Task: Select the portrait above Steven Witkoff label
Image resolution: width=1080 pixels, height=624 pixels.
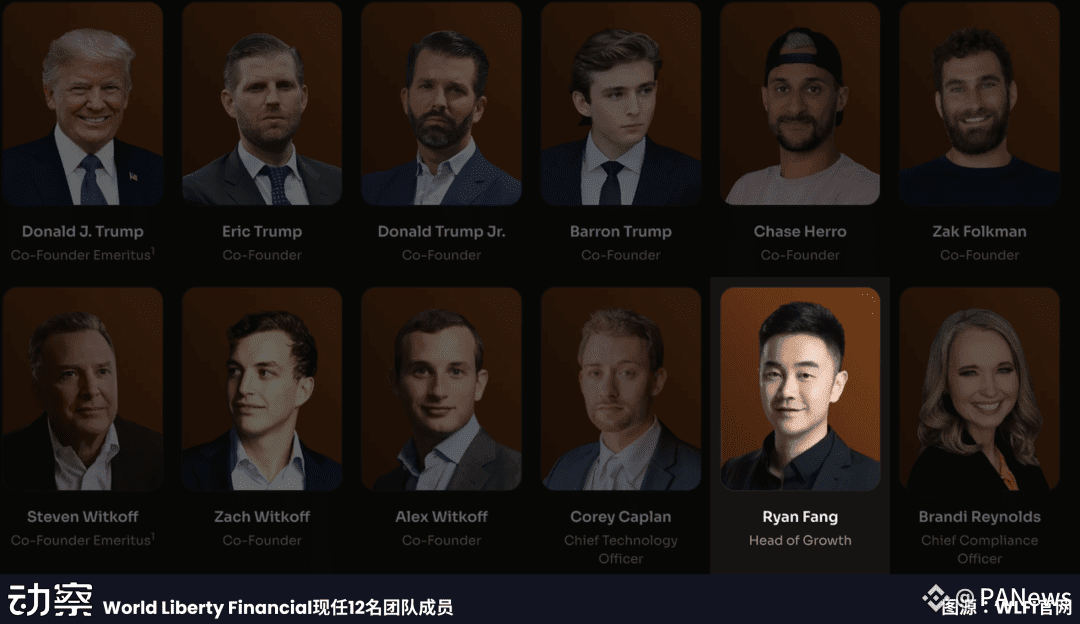Action: pyautogui.click(x=83, y=388)
